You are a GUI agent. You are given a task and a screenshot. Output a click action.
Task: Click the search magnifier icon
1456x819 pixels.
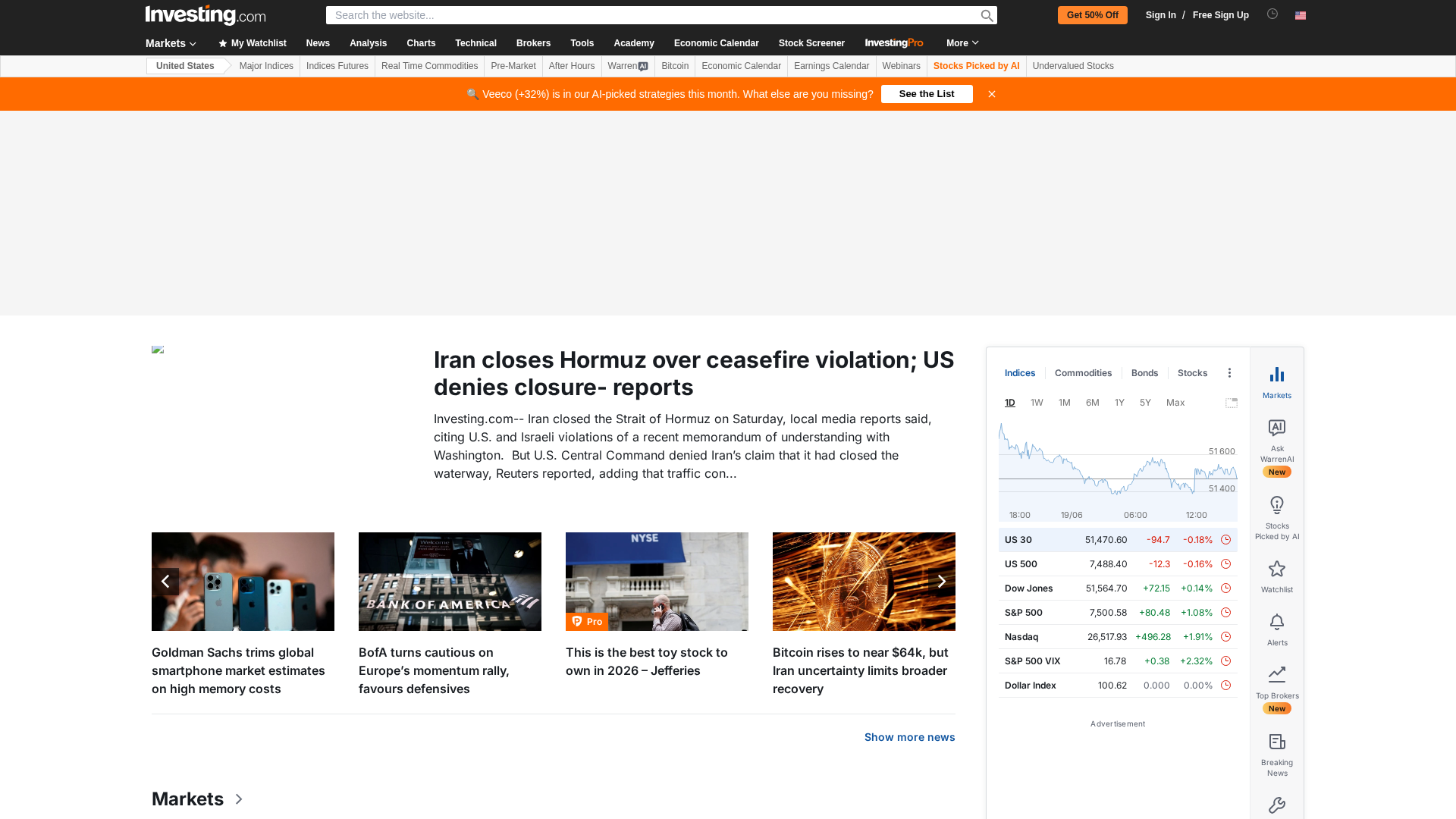[987, 15]
